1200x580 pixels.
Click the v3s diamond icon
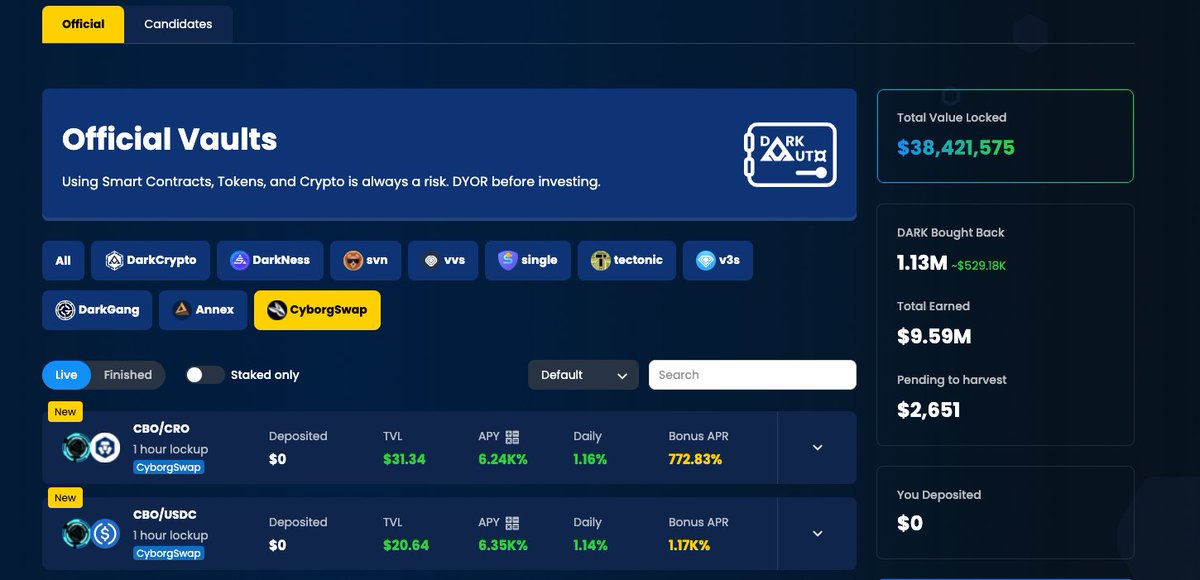pos(706,260)
